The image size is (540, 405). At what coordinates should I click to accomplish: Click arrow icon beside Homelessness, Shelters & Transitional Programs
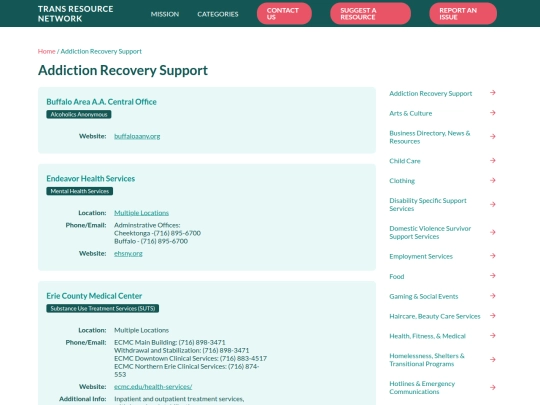pyautogui.click(x=493, y=360)
